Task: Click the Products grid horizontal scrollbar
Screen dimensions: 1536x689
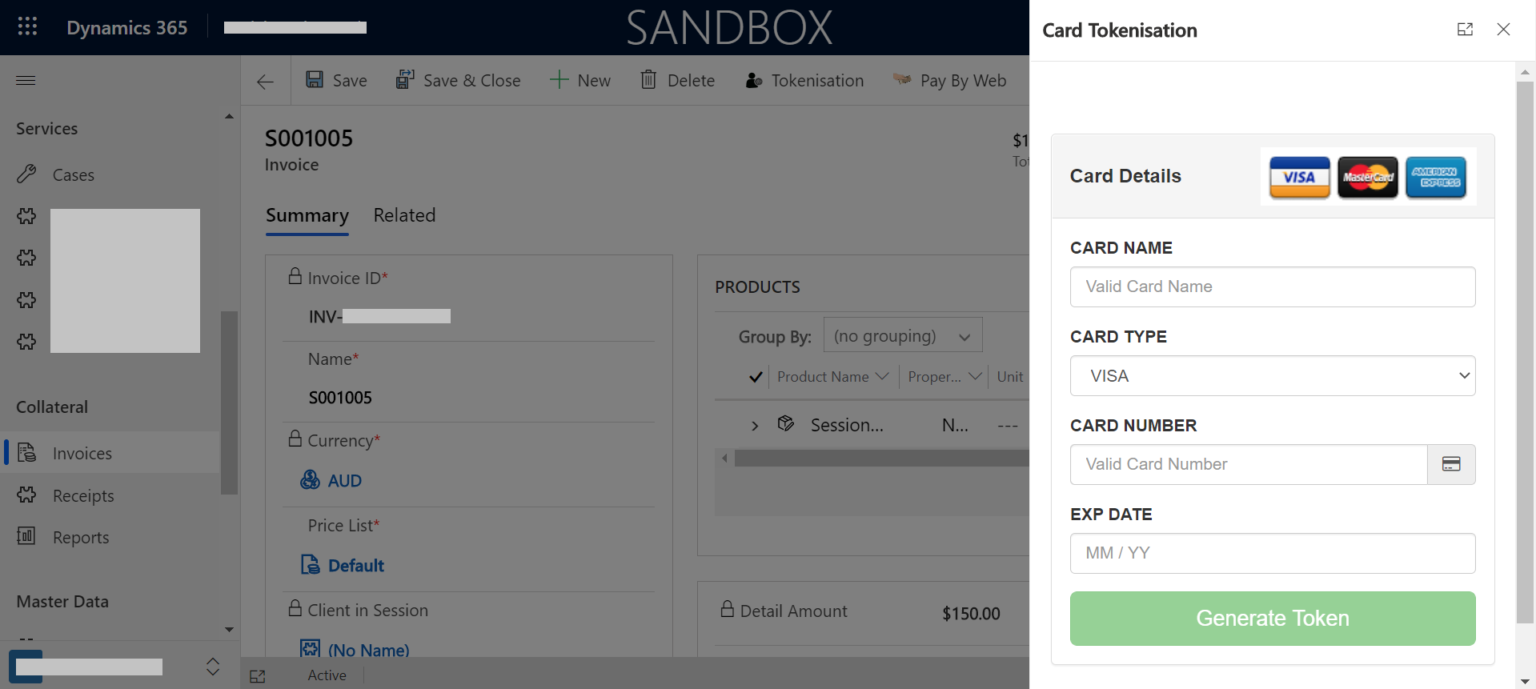Action: (880, 458)
